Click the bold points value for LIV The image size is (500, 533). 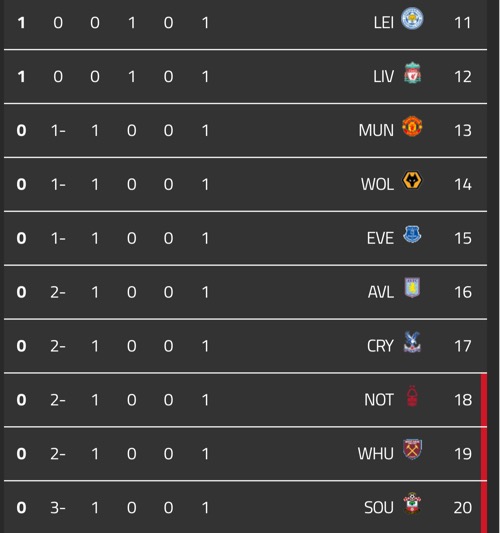21,76
